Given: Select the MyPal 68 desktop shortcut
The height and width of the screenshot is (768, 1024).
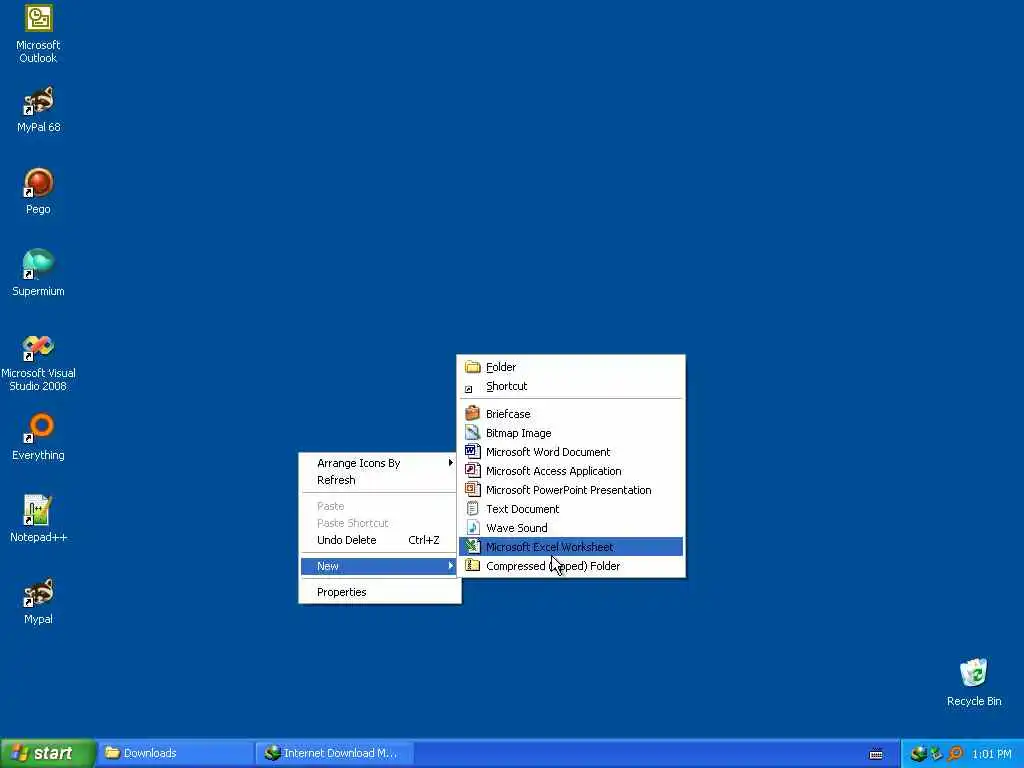Looking at the screenshot, I should [x=38, y=110].
